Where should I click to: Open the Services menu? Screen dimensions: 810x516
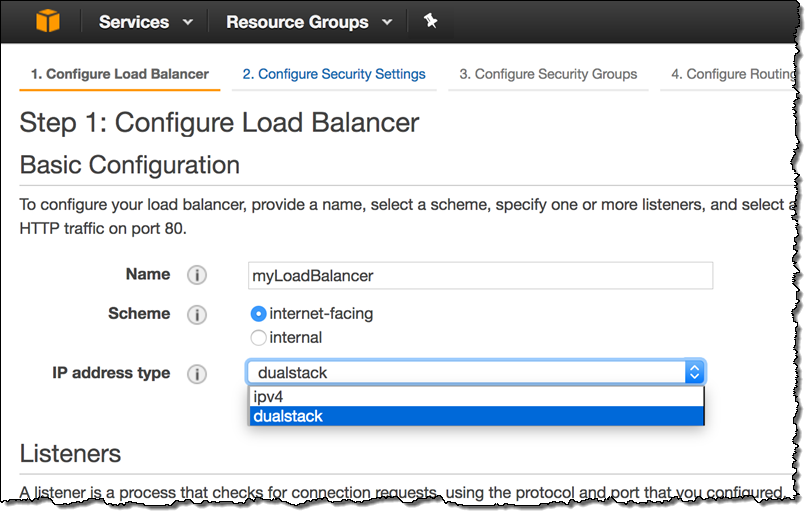(x=146, y=21)
